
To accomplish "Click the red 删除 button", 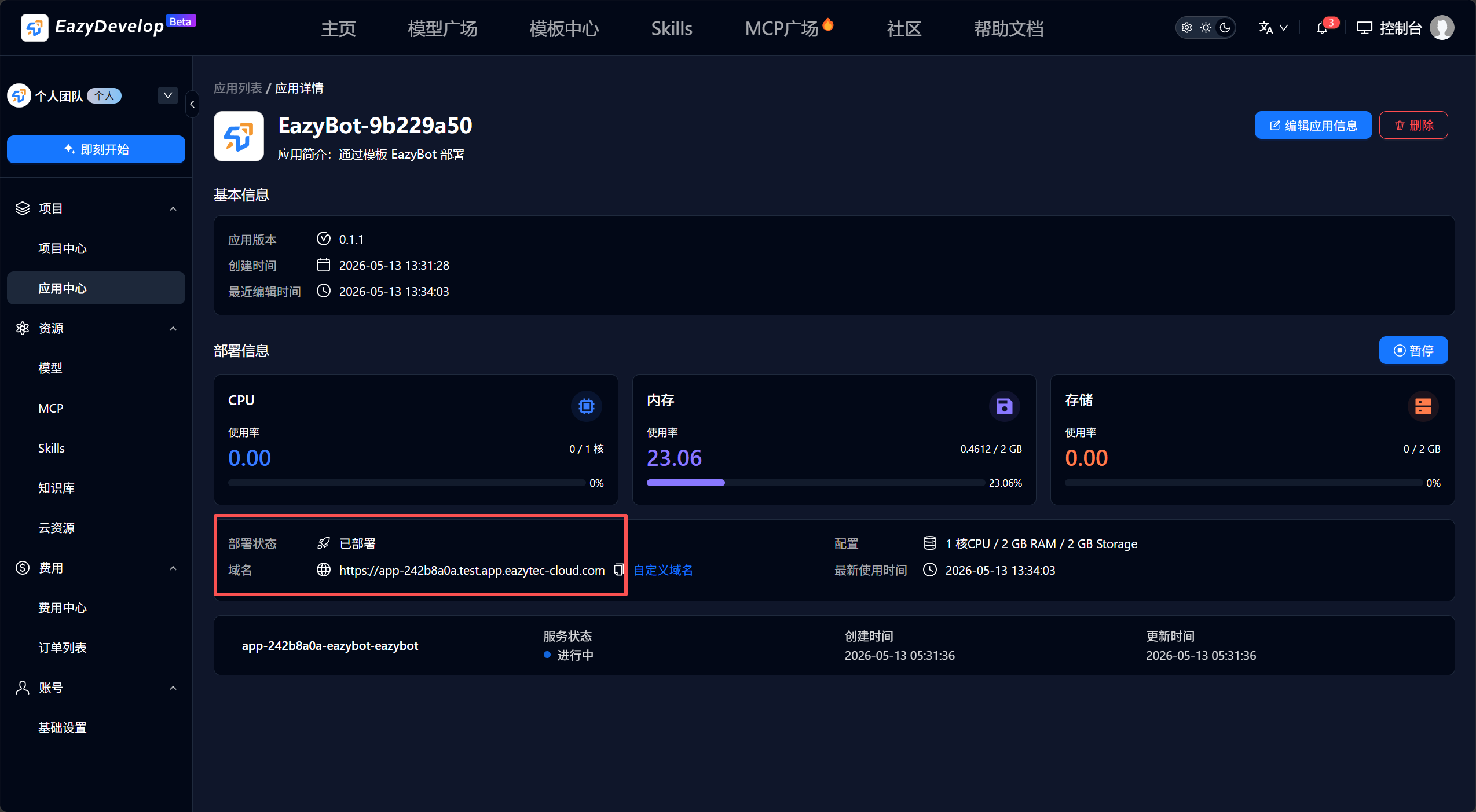I will (x=1413, y=125).
